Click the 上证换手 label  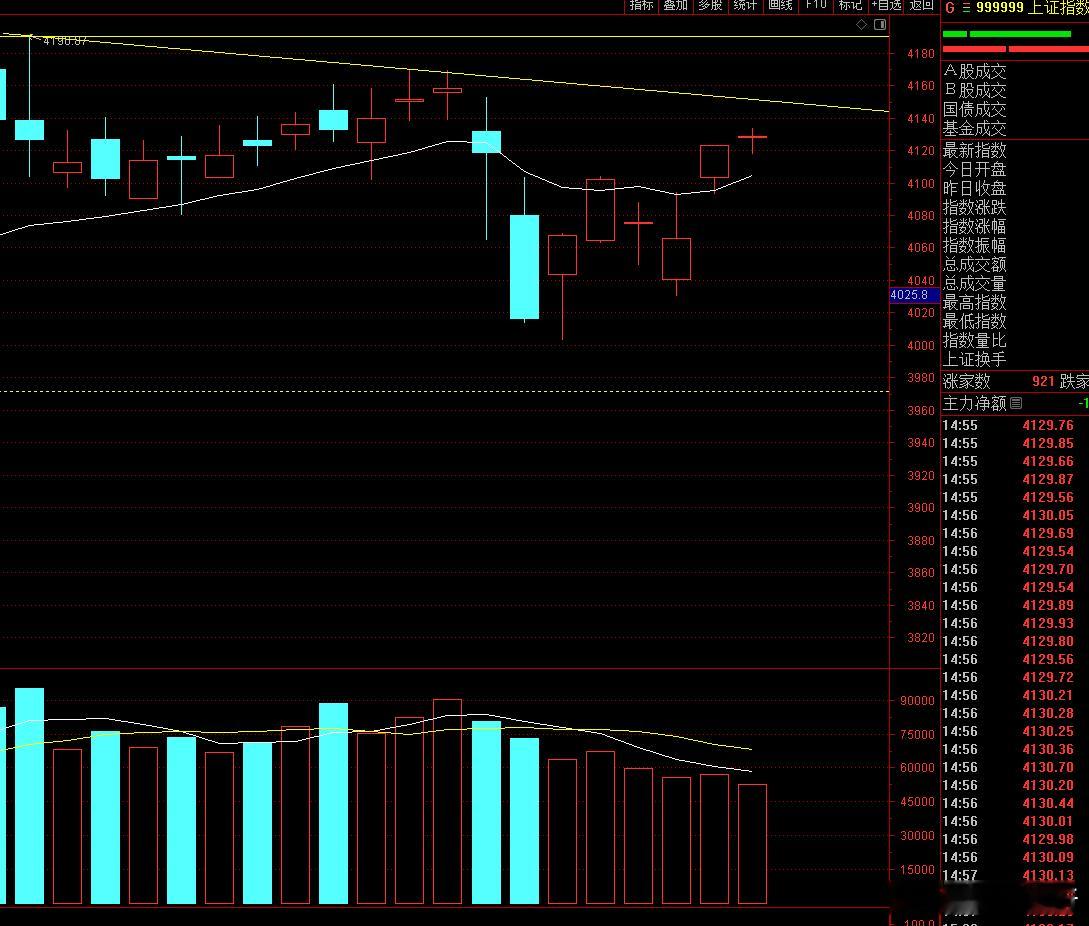click(x=974, y=359)
